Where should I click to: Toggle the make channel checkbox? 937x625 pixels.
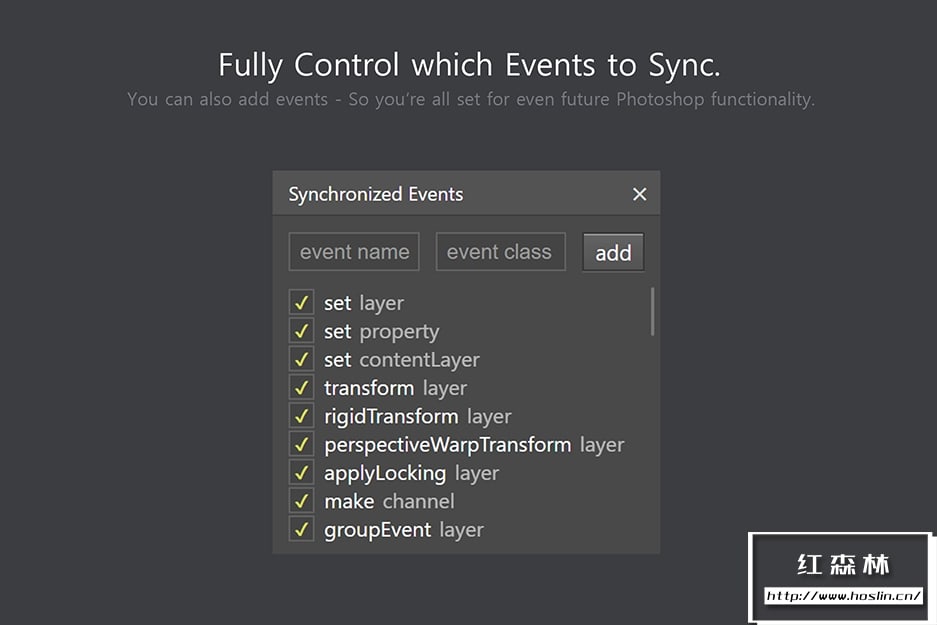click(301, 501)
